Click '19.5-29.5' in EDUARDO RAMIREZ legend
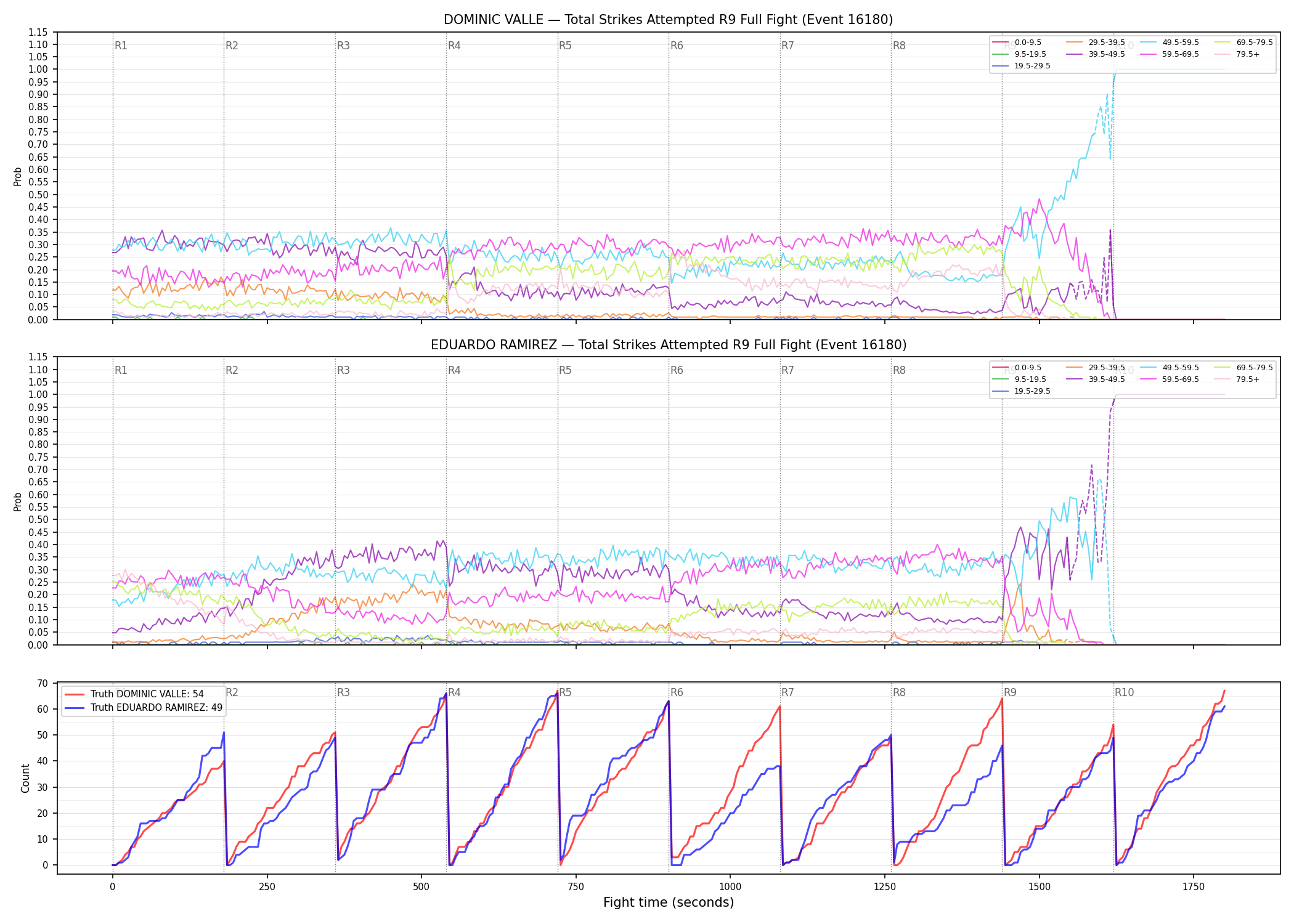 1032,391
